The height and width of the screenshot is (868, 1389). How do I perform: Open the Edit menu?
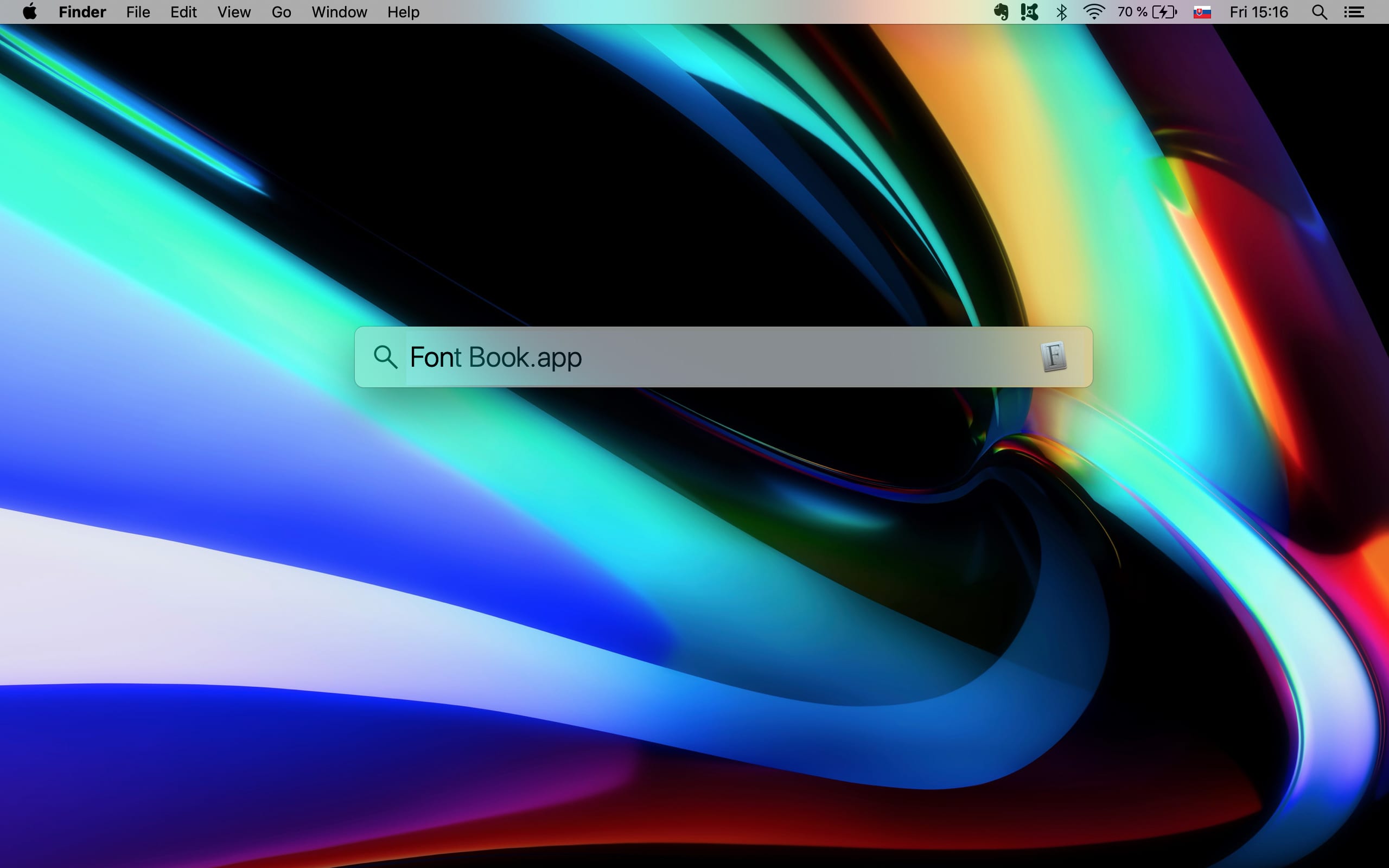[183, 12]
